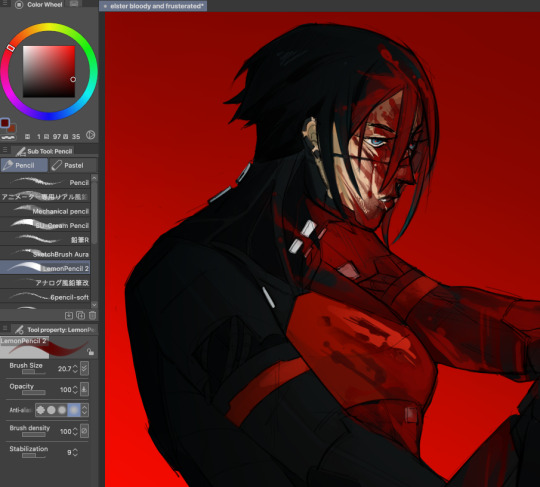The image size is (540, 487).
Task: Click the Brush density stepper arrows
Action: click(75, 431)
